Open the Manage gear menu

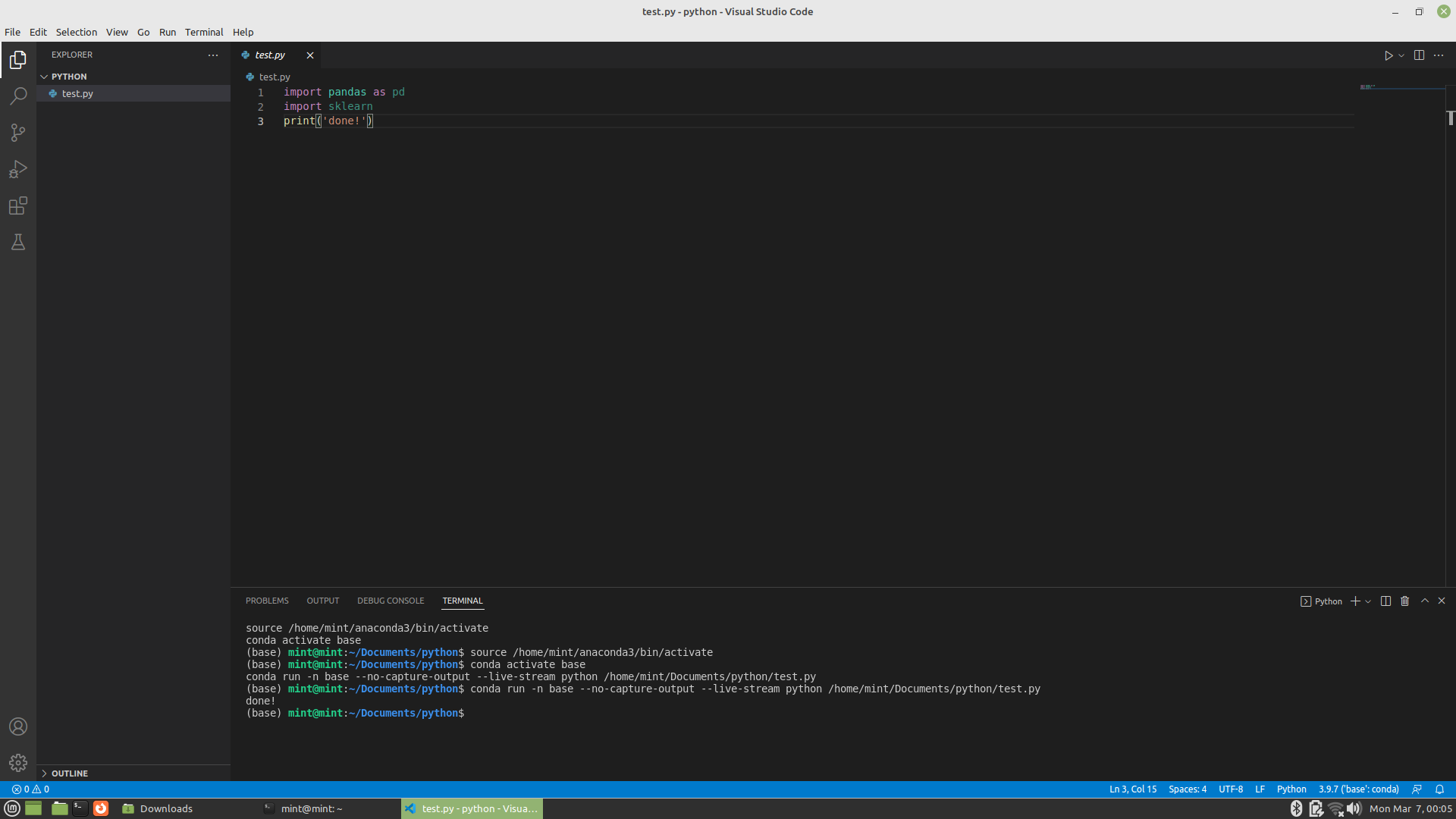tap(18, 762)
